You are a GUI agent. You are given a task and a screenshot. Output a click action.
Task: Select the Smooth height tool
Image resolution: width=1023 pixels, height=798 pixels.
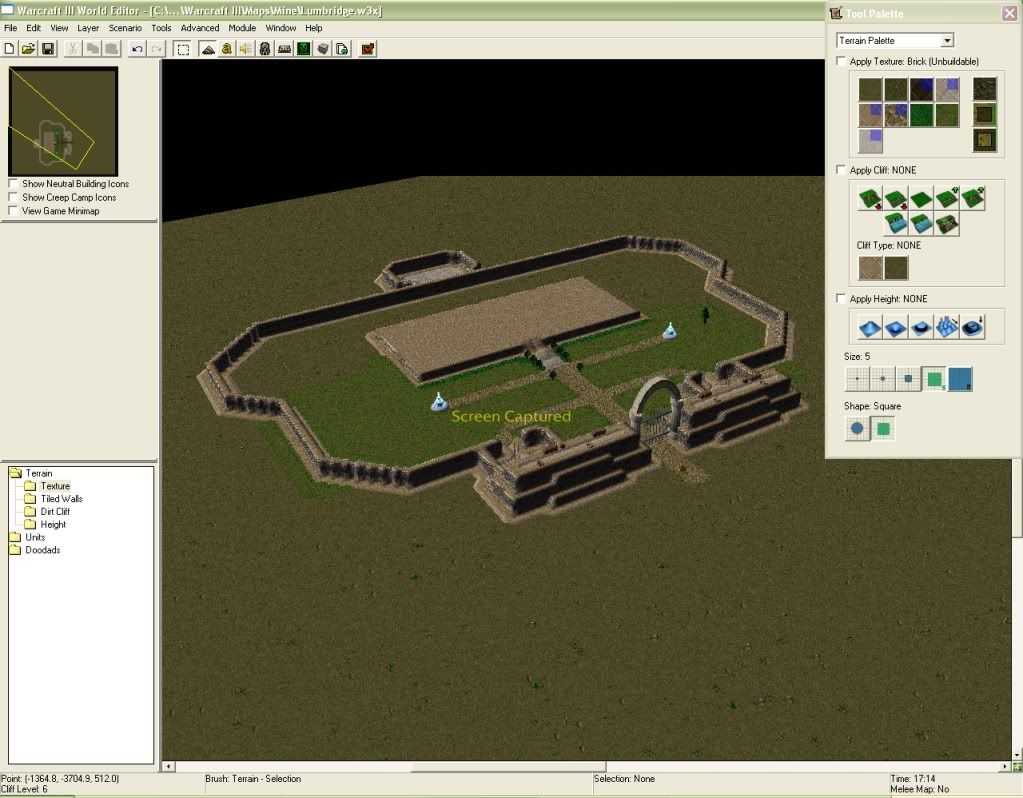pos(972,327)
